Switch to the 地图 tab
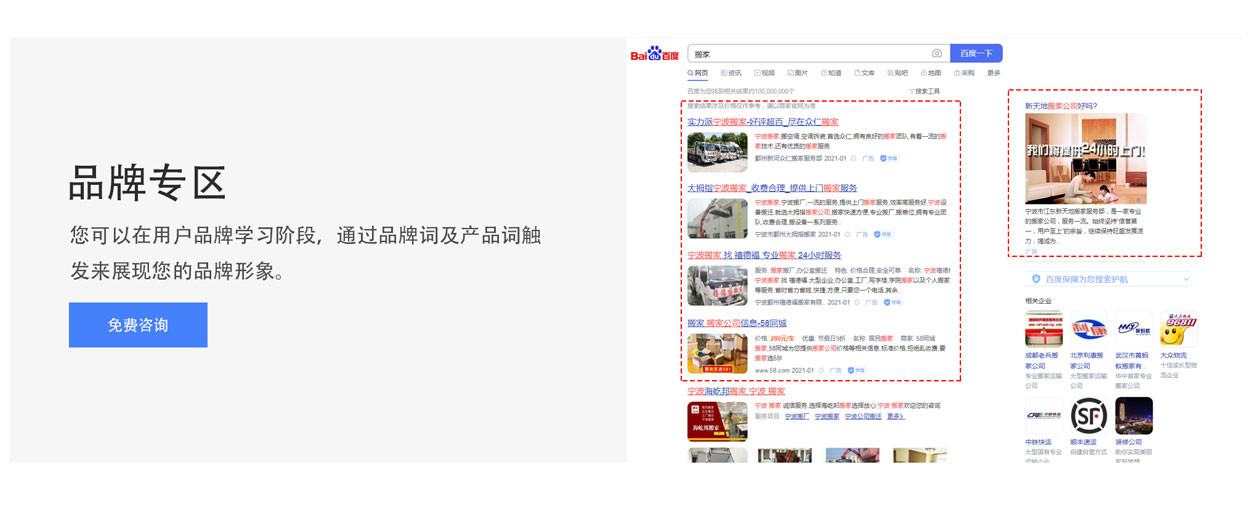 click(930, 73)
